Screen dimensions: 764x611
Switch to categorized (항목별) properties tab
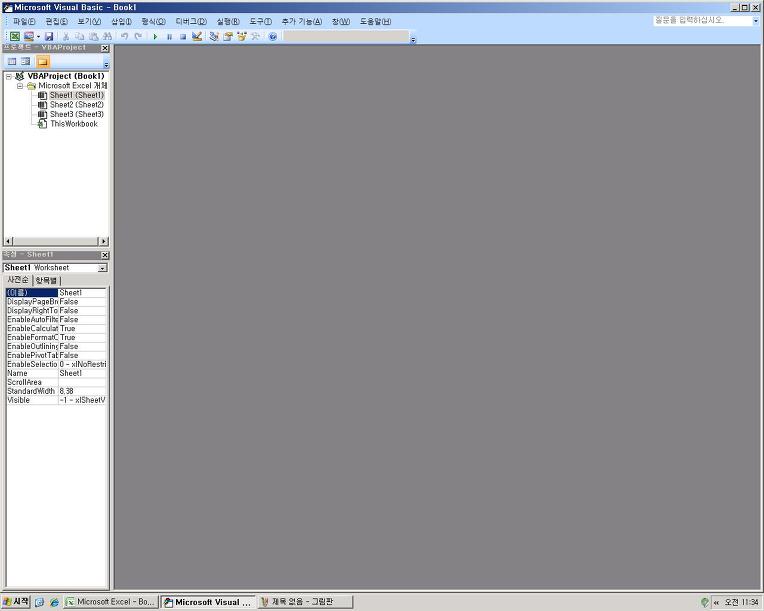tap(46, 281)
